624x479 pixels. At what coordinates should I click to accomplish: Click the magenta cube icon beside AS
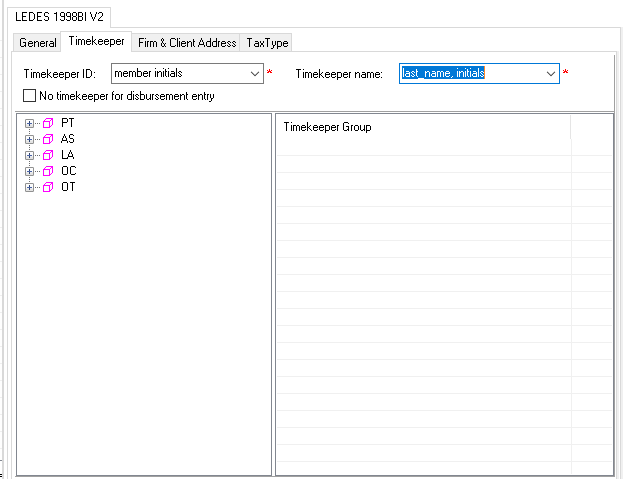coord(48,139)
